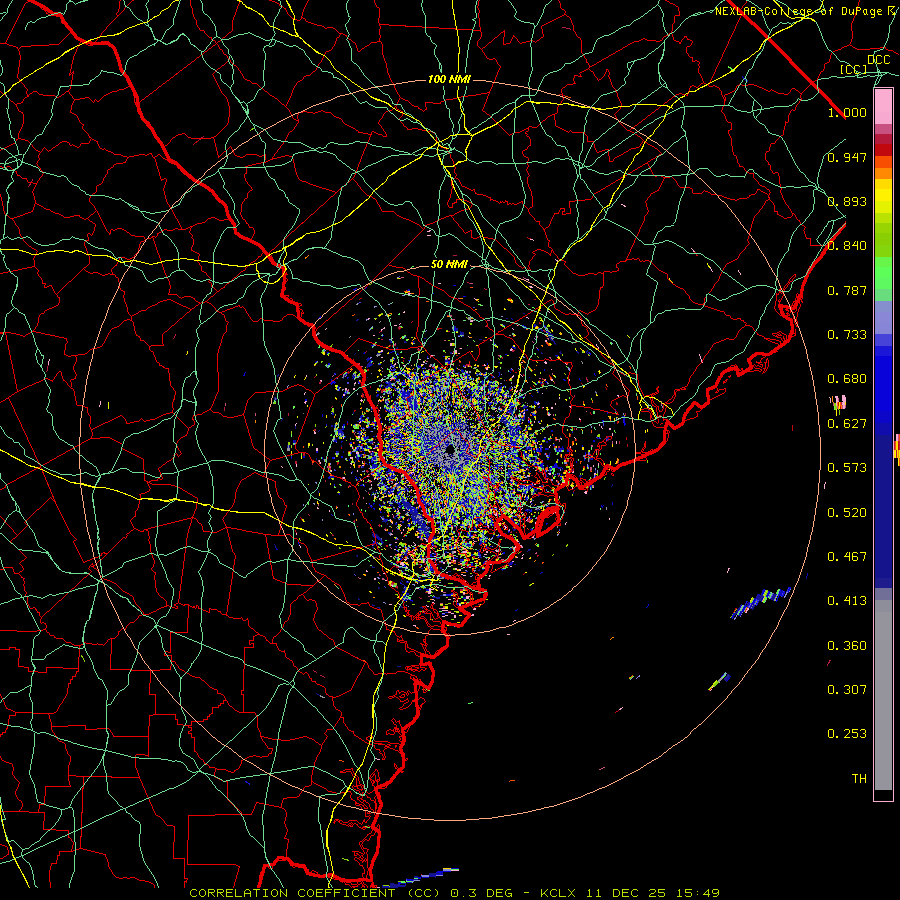
Task: Click the 0.840 scale value
Action: (847, 246)
